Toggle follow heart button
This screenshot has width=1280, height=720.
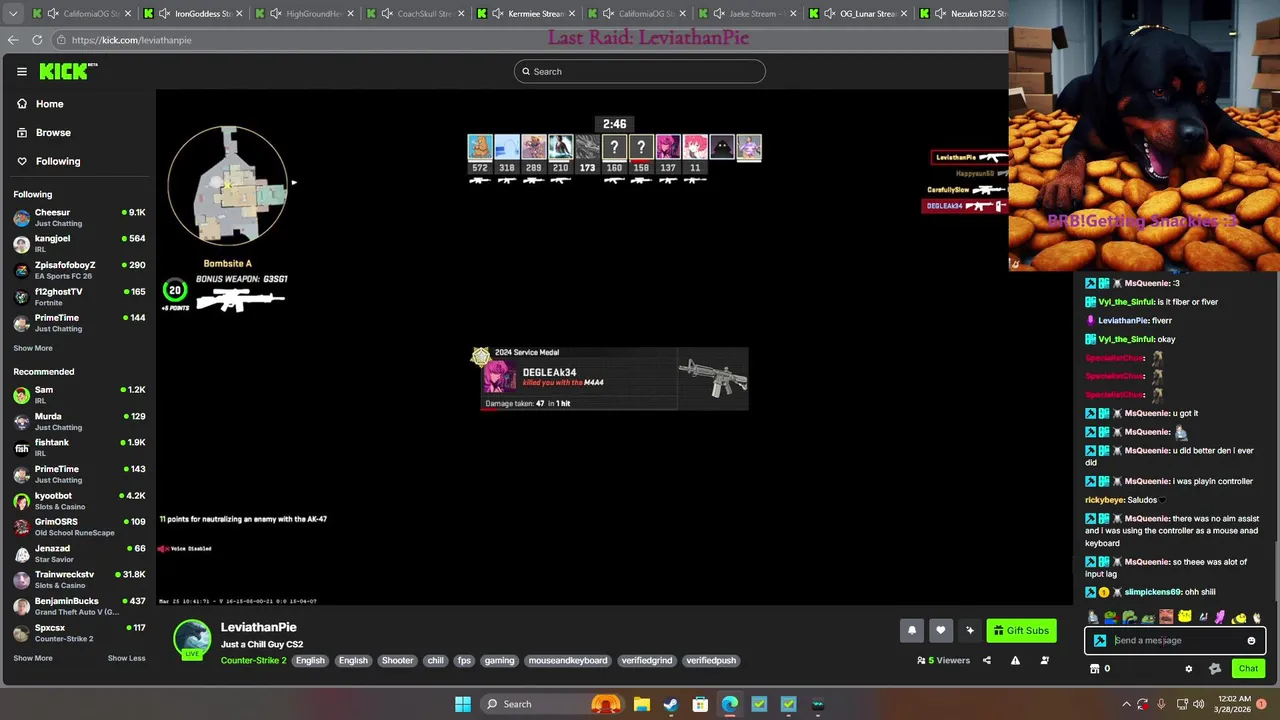click(940, 630)
